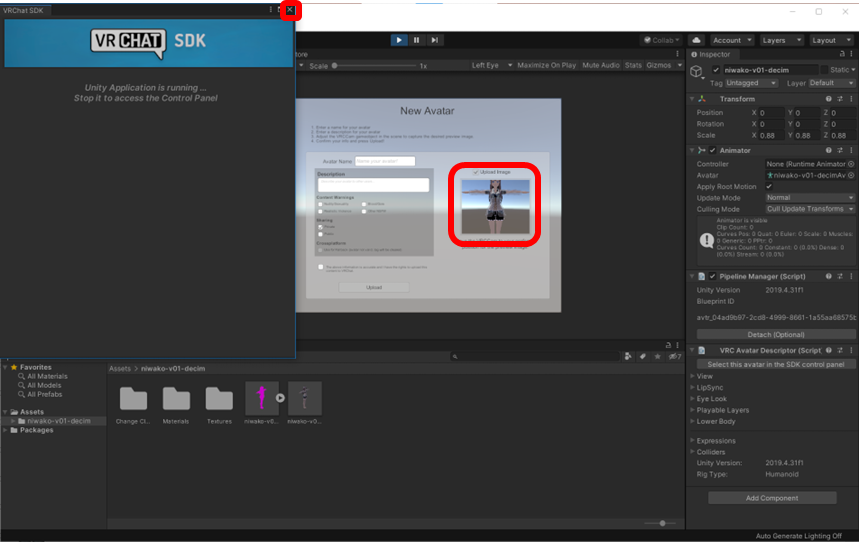The height and width of the screenshot is (542, 859).
Task: Open the Textures folder
Action: tap(219, 400)
